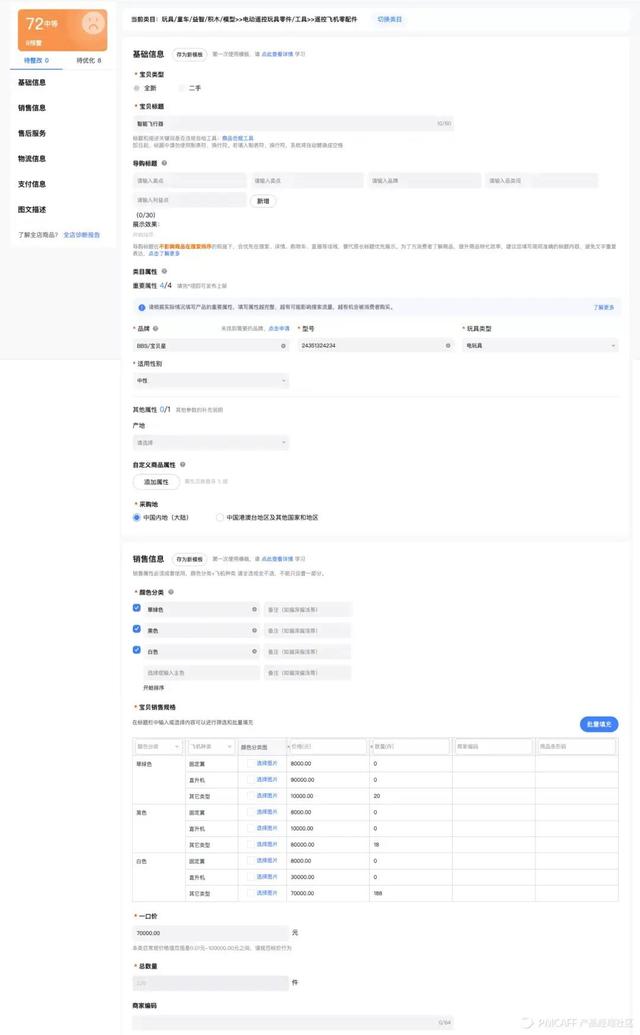
Task: Uncheck the first color checkbox above 黑色
Action: point(137,608)
